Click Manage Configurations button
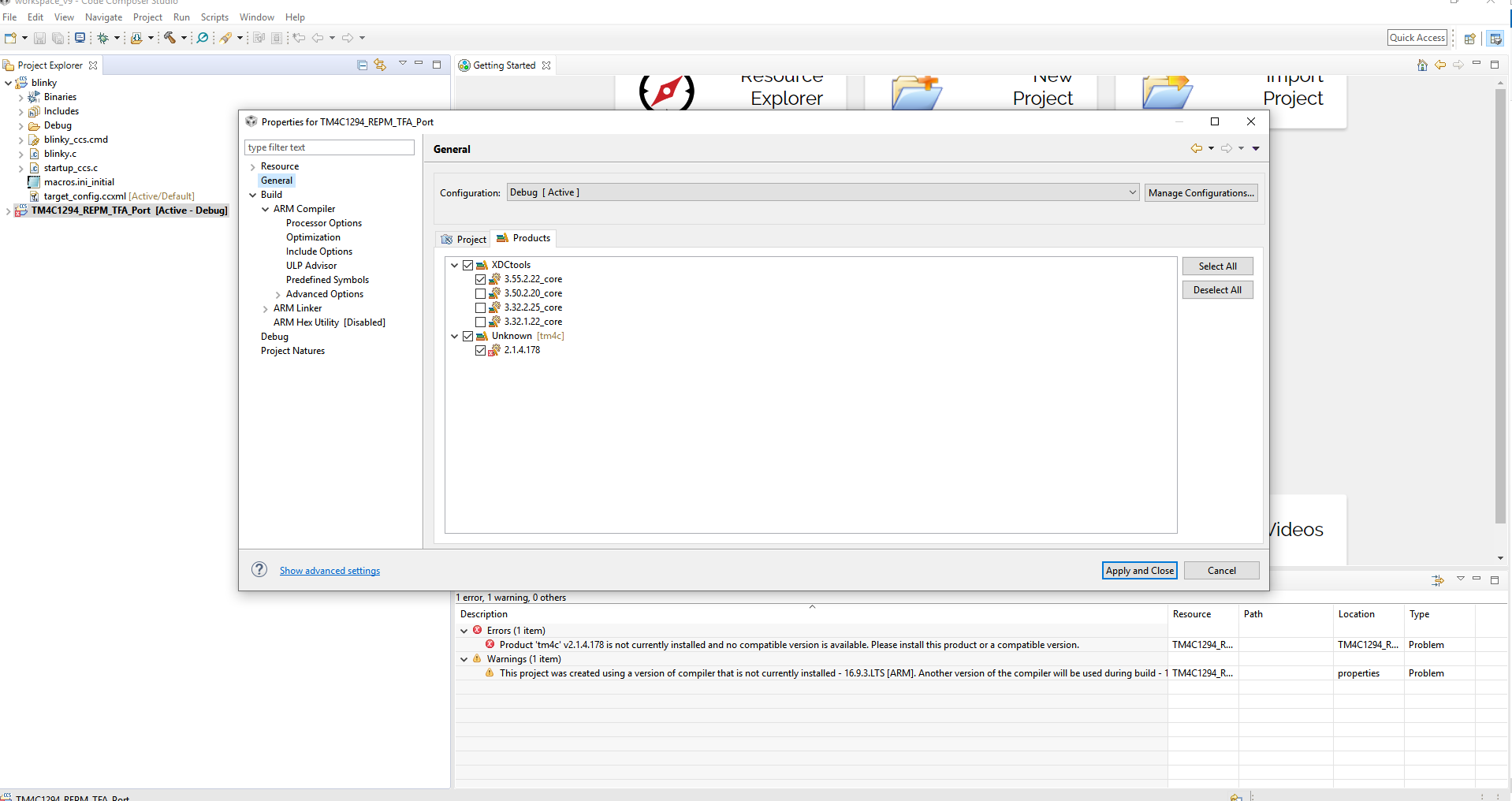This screenshot has width=1512, height=801. pyautogui.click(x=1201, y=192)
